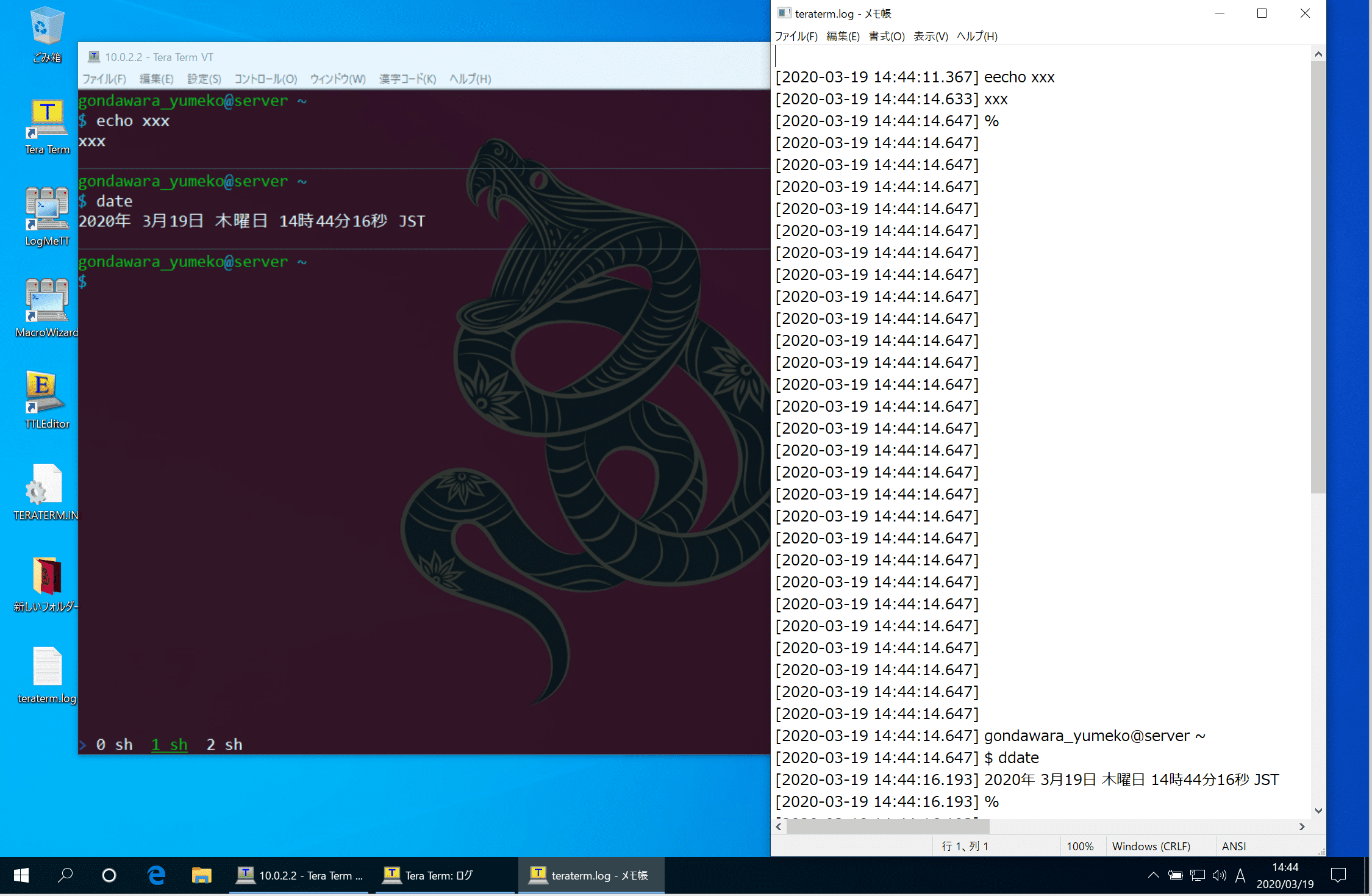Screen dimensions: 1372x896
Task: Open ファイル(F) menu in Tera Term
Action: click(104, 79)
